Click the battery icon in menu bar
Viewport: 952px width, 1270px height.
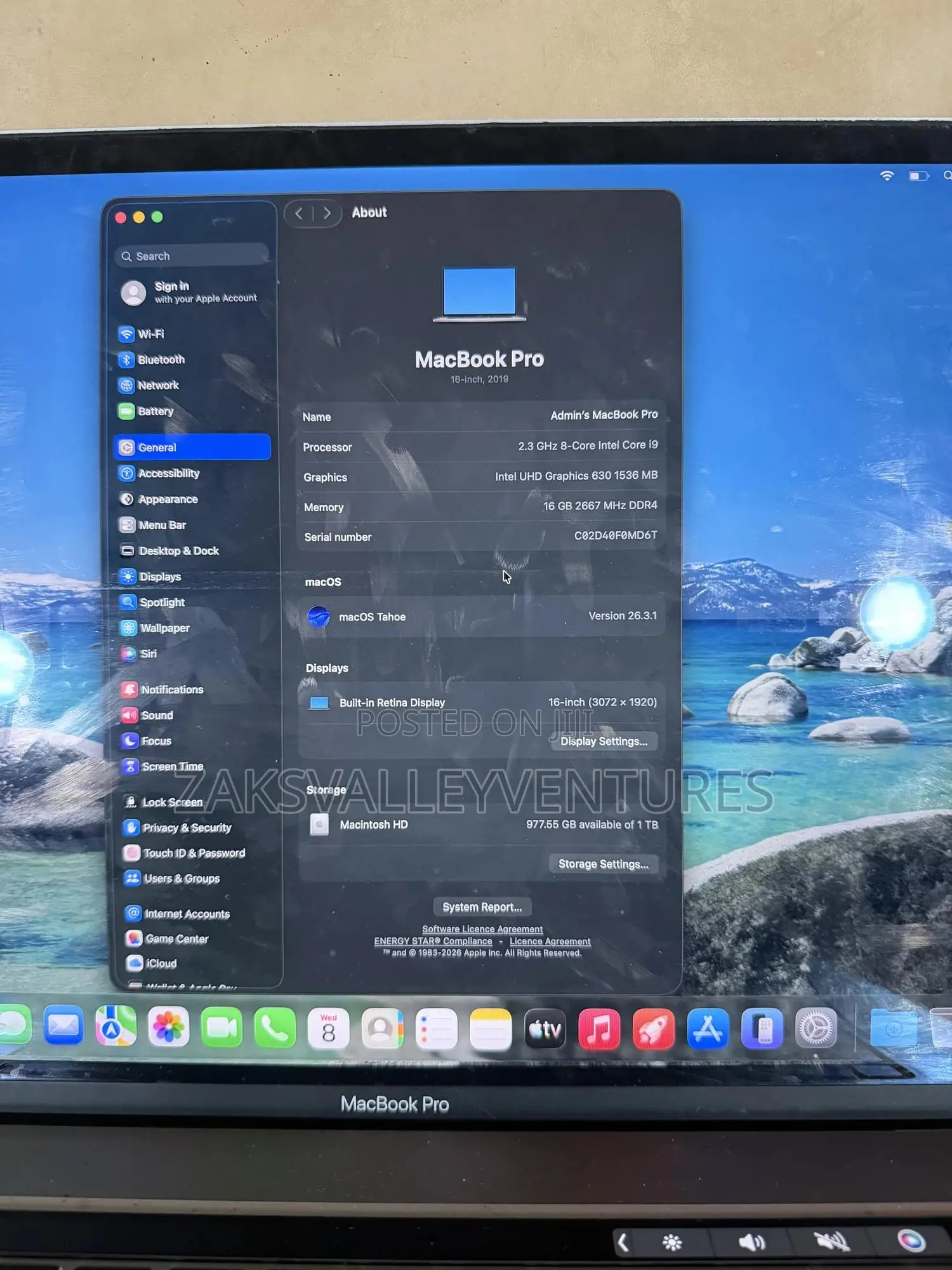coord(918,176)
